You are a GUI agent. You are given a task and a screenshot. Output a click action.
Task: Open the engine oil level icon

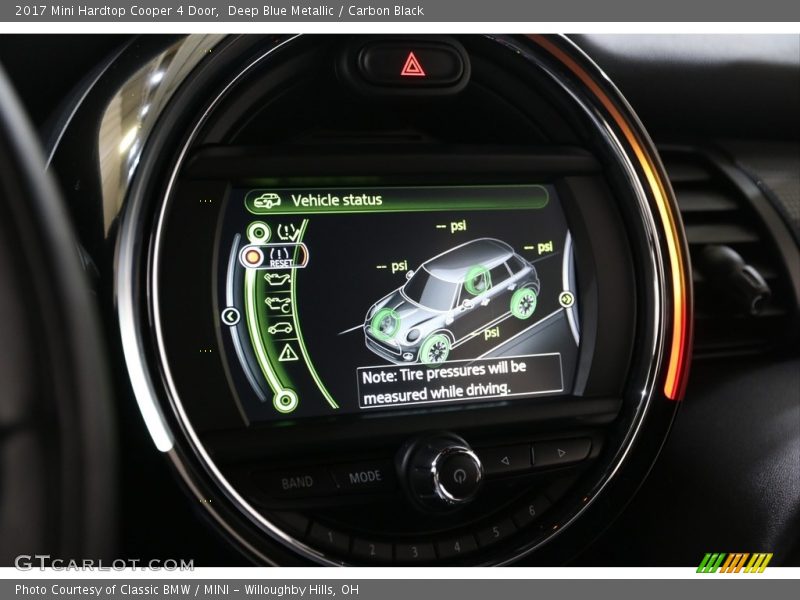pos(277,279)
